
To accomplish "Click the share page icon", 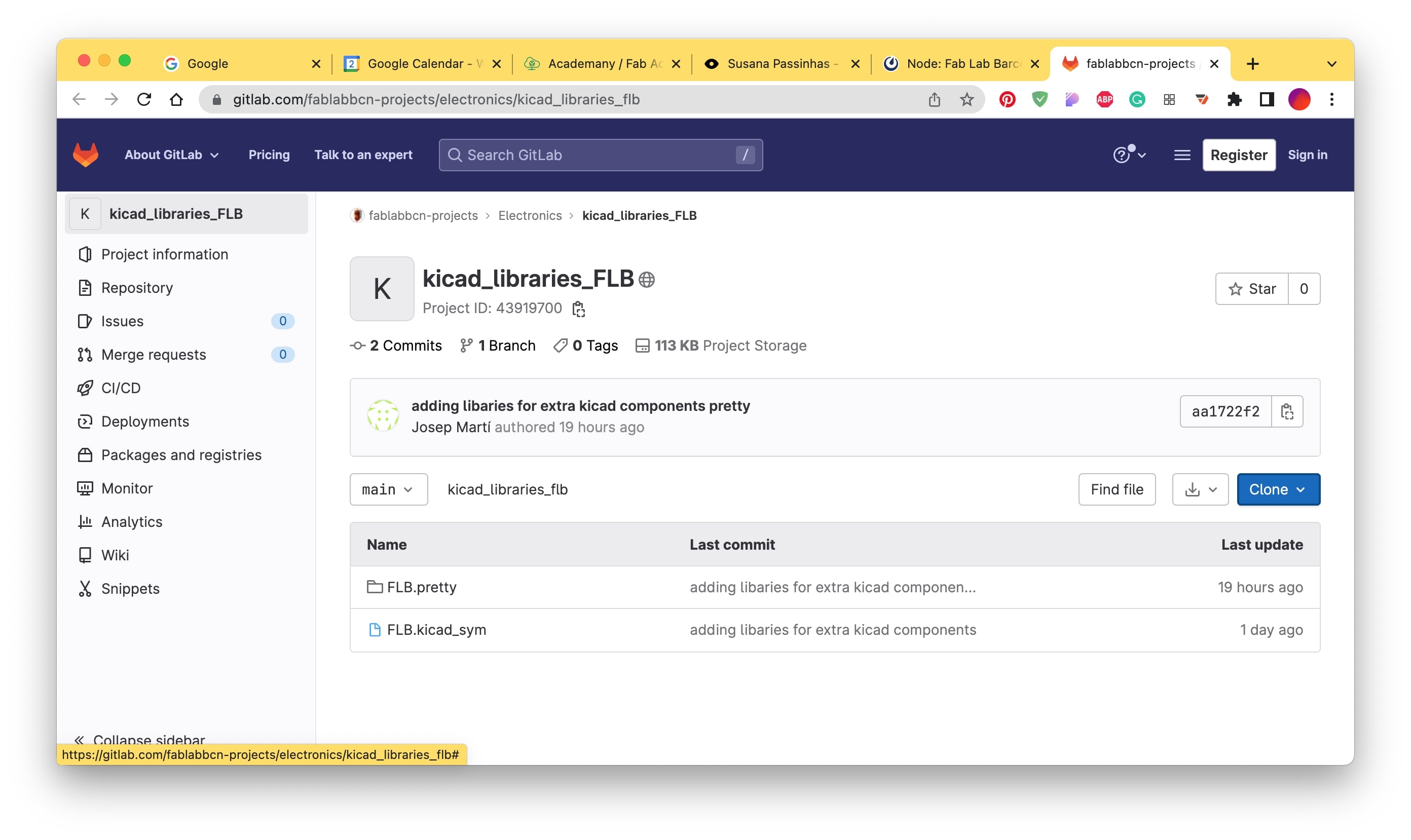I will point(934,100).
